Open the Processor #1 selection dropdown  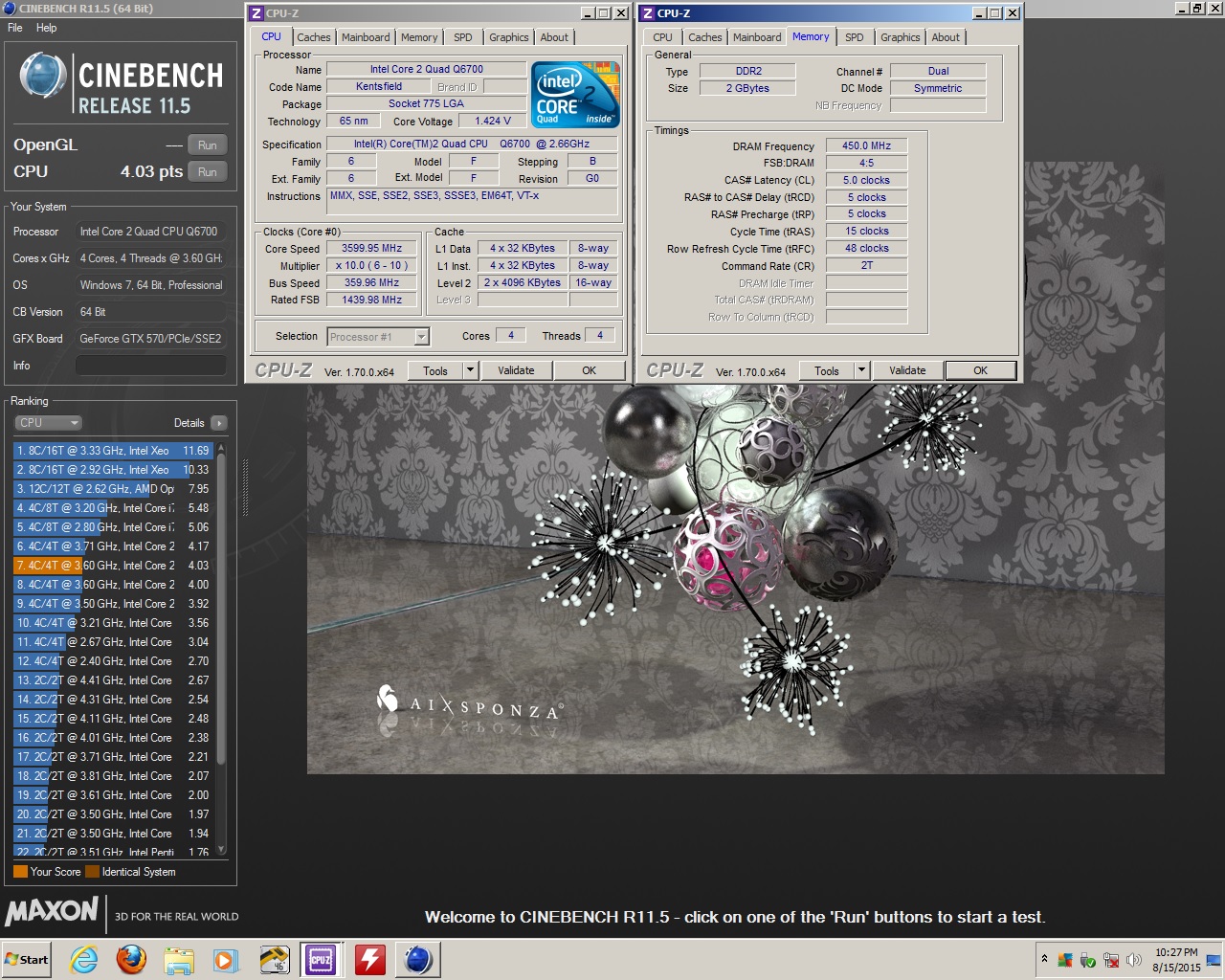coord(378,337)
